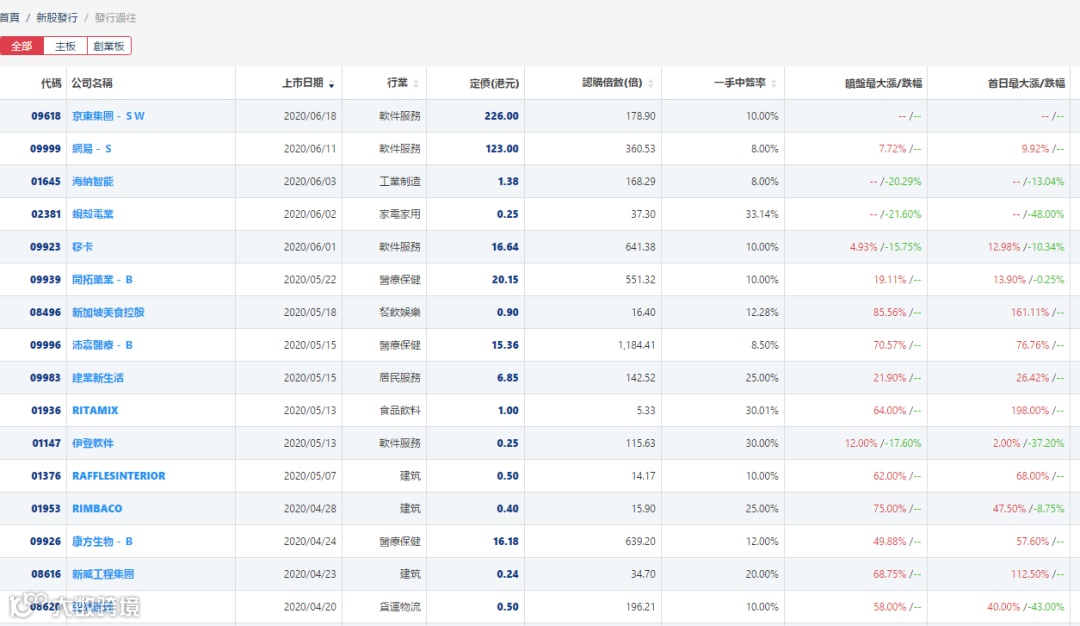
Task: Click stock code 09999
Action: coord(45,149)
